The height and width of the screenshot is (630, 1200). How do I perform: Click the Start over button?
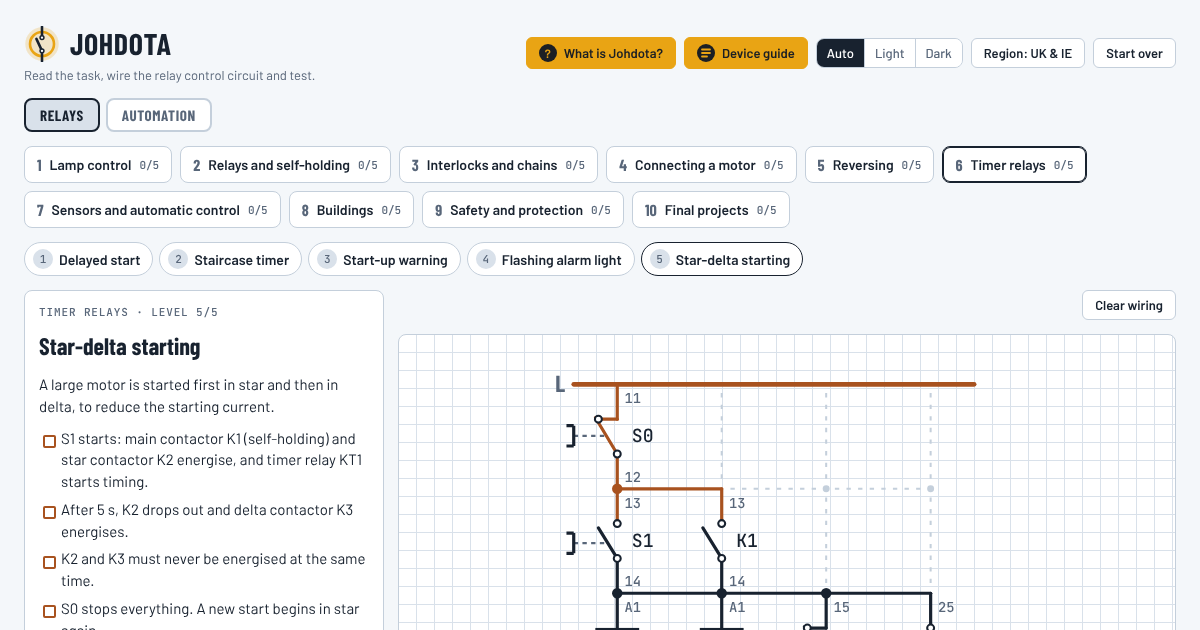[x=1134, y=53]
